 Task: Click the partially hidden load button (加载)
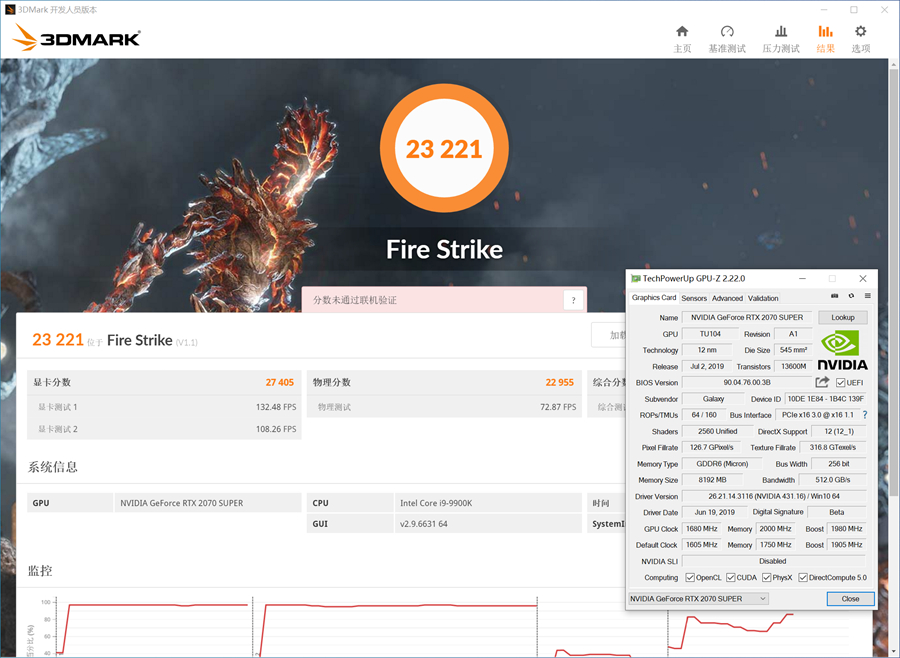coord(609,335)
